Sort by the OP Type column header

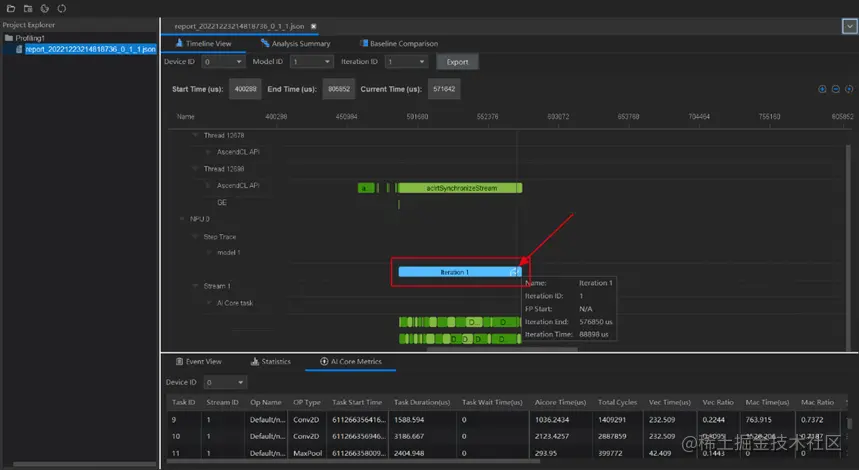coord(307,402)
